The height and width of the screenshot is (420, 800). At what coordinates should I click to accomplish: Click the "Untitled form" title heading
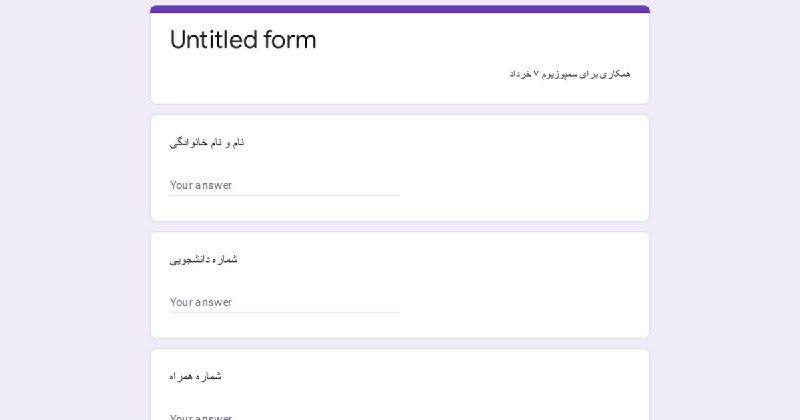coord(243,40)
